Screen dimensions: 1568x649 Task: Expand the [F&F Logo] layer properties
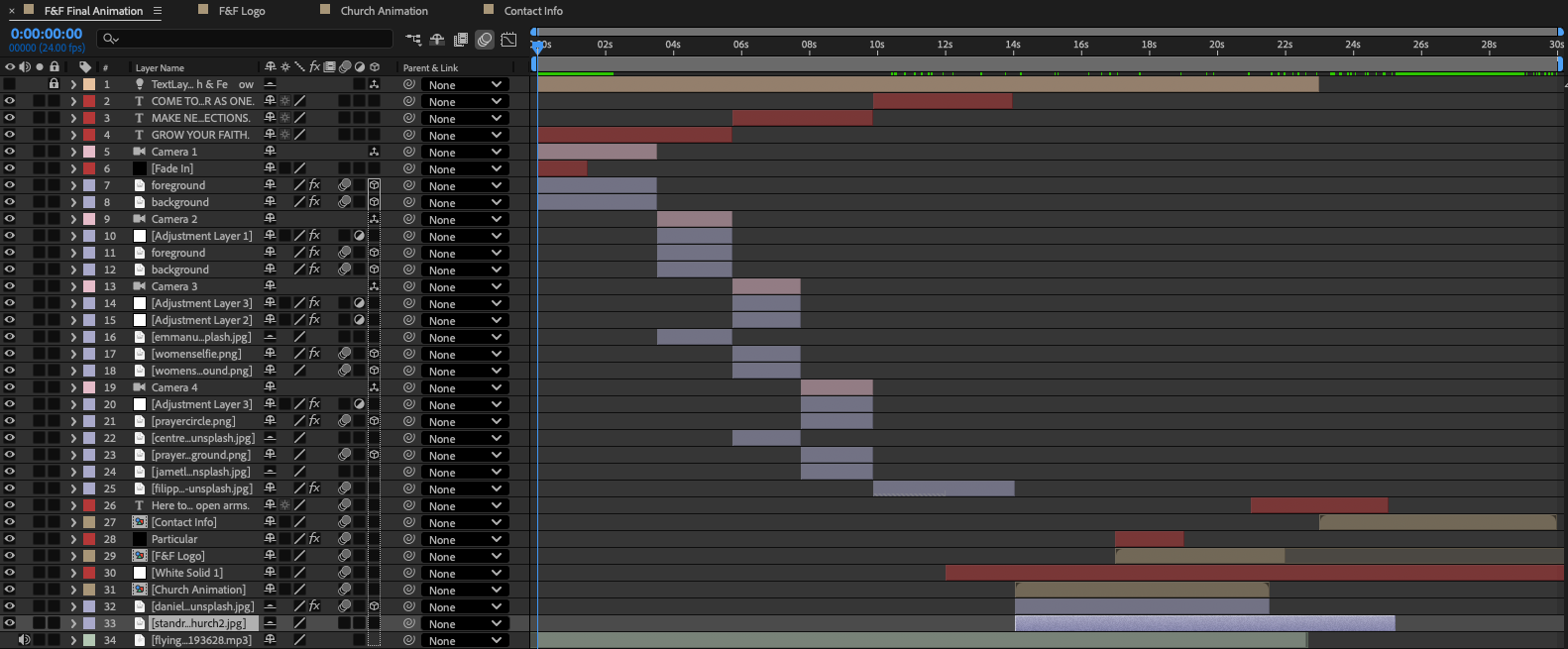(72, 556)
